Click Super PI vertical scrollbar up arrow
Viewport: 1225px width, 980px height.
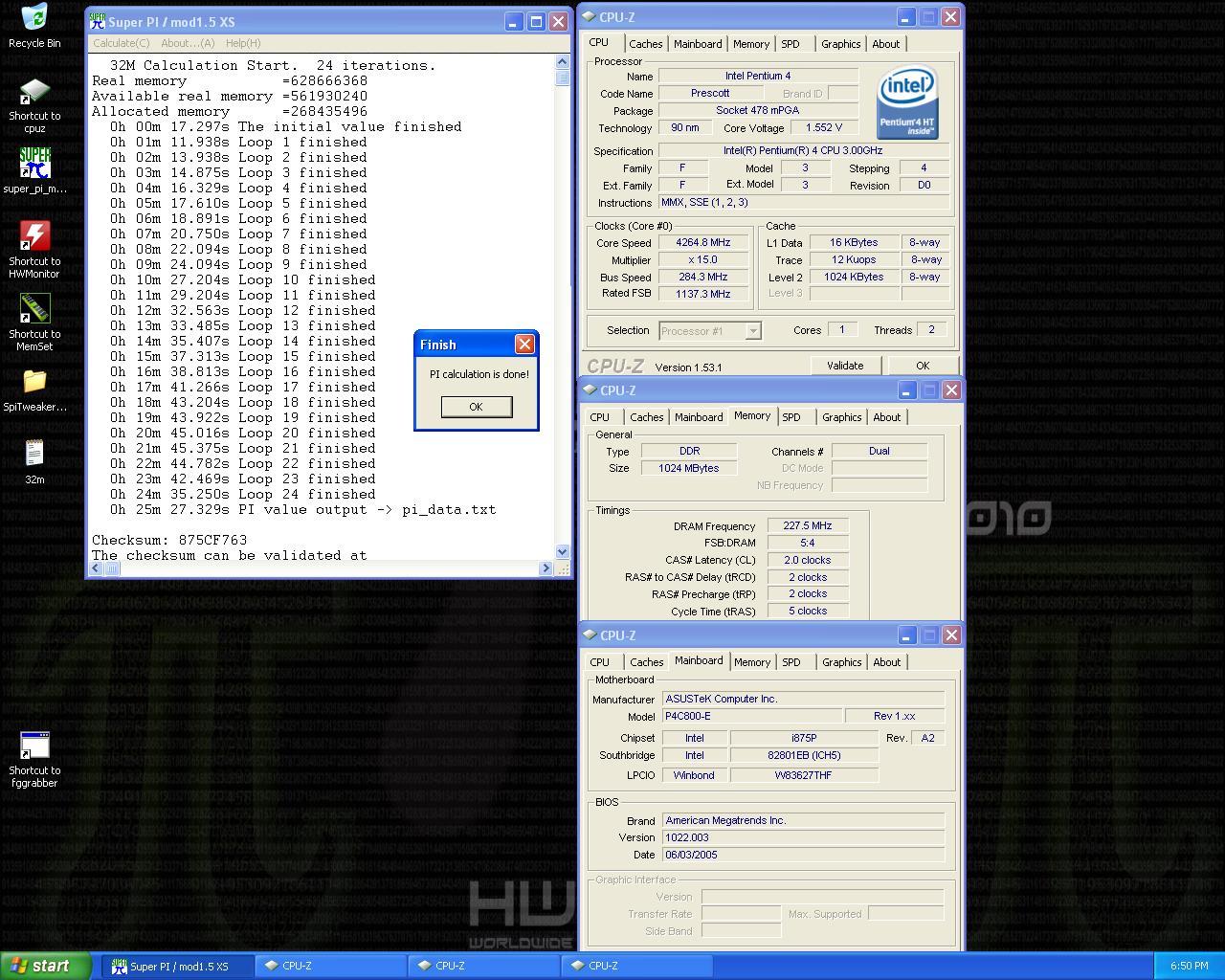pos(562,61)
